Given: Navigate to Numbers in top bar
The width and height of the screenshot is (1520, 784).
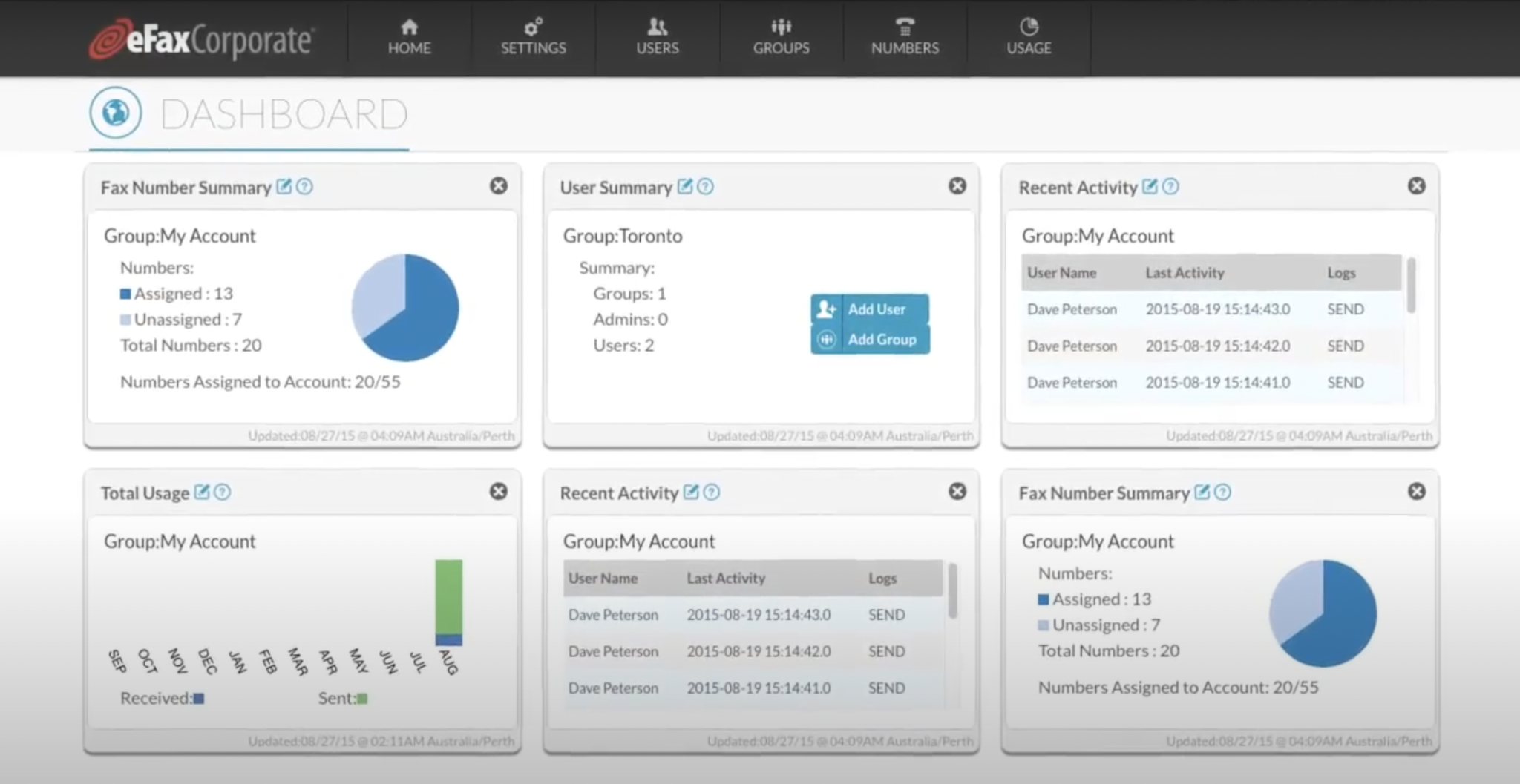Looking at the screenshot, I should pyautogui.click(x=905, y=37).
